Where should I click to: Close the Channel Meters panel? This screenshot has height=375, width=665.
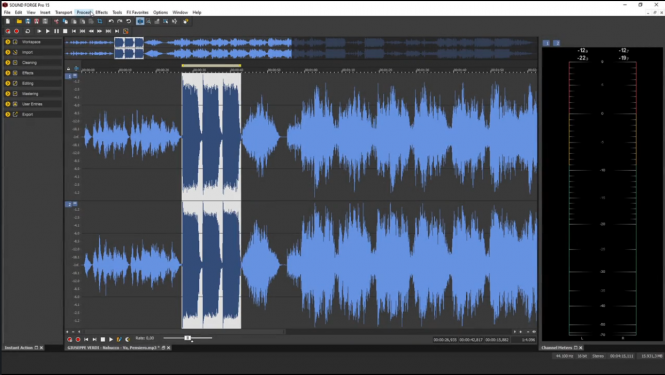coord(581,348)
